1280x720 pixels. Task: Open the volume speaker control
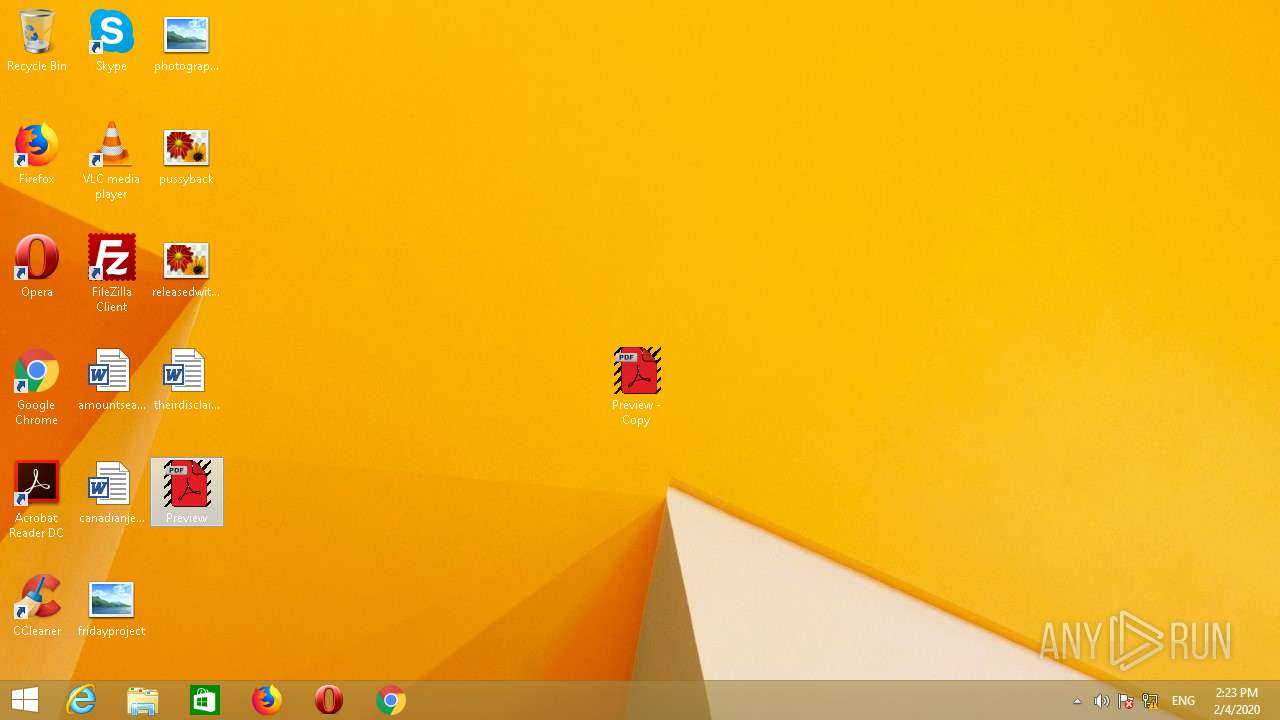click(x=1101, y=701)
